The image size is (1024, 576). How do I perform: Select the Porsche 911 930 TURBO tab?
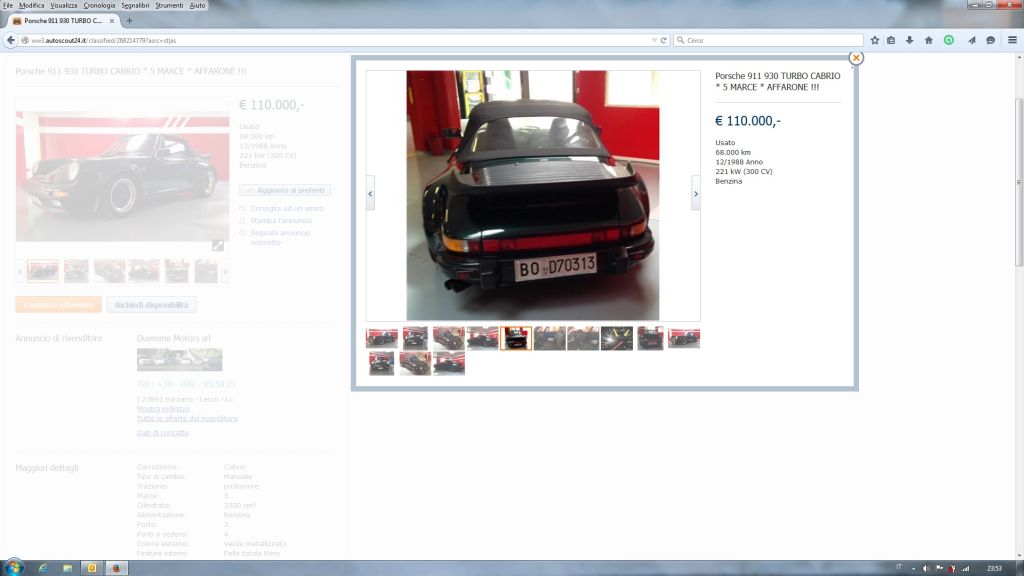[63, 21]
